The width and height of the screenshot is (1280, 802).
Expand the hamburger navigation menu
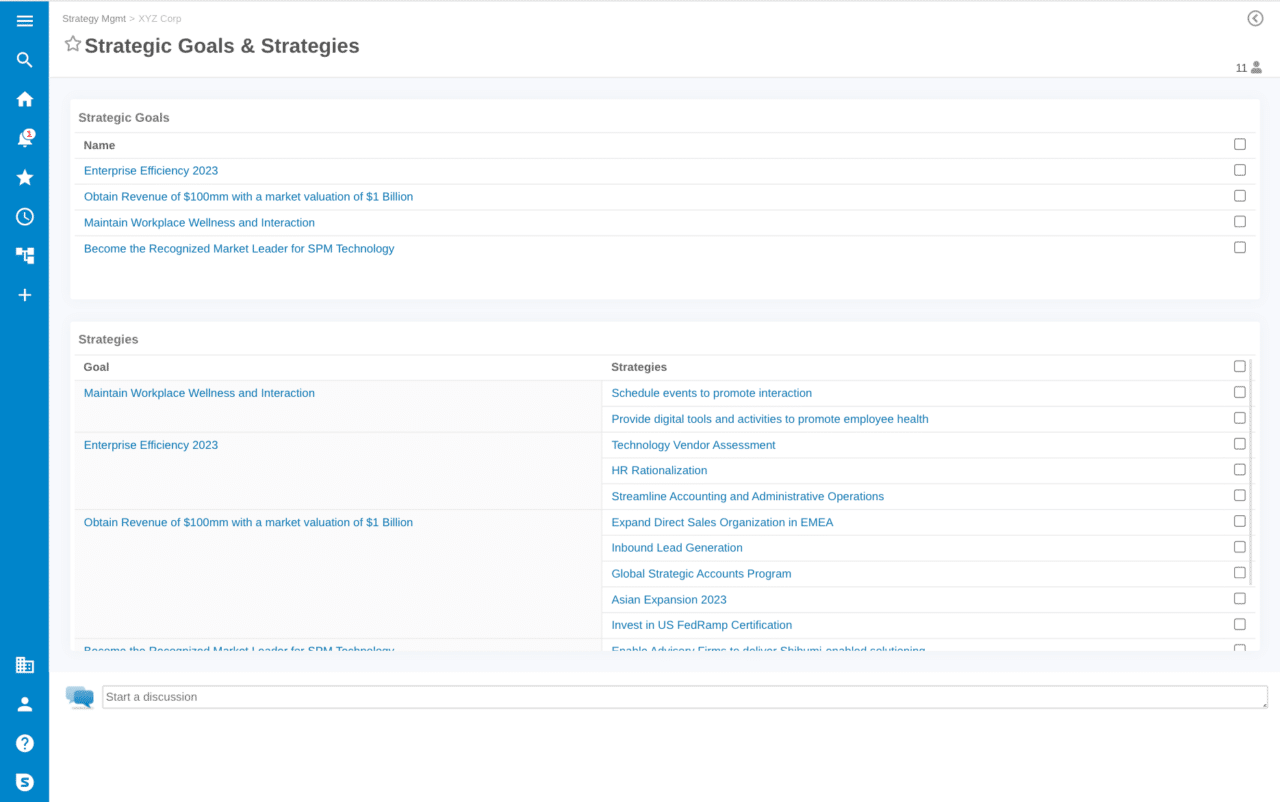pos(24,20)
